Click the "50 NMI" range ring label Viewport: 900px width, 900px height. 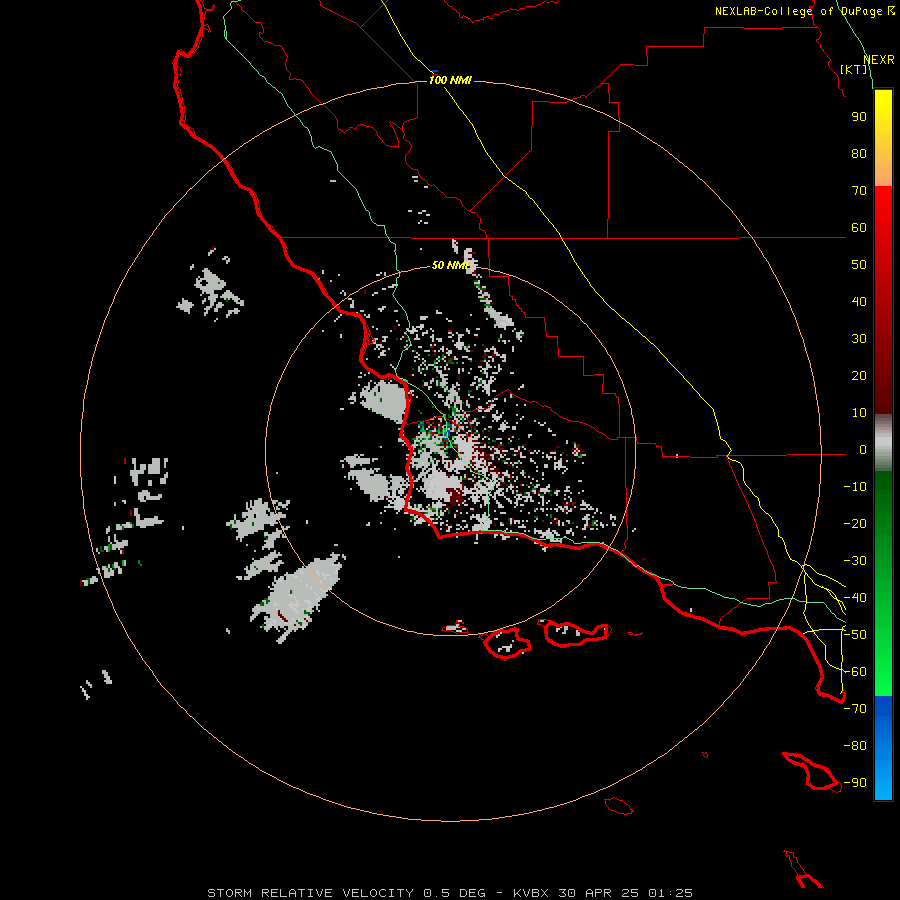coord(451,265)
